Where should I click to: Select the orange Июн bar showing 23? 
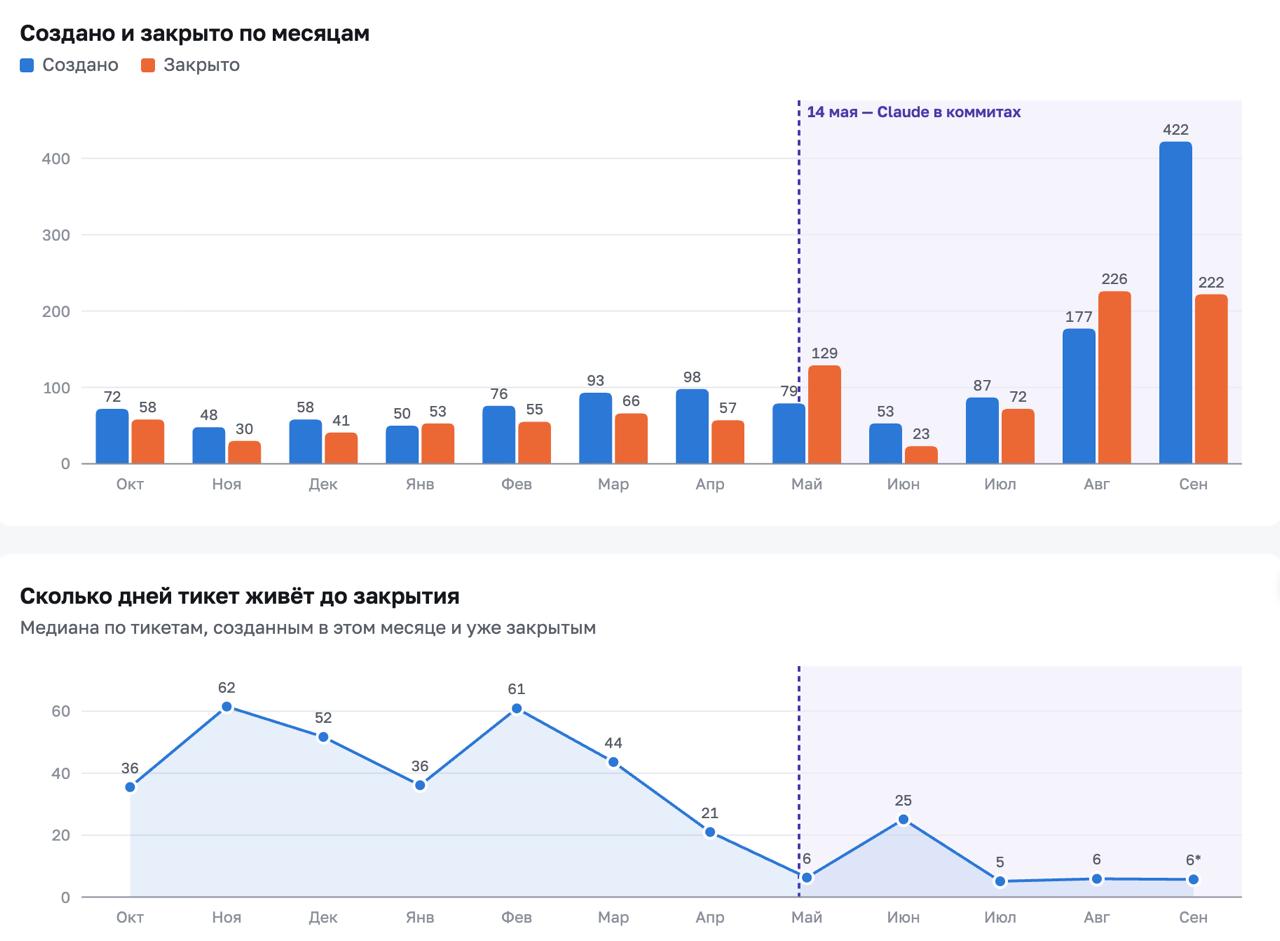tap(921, 455)
